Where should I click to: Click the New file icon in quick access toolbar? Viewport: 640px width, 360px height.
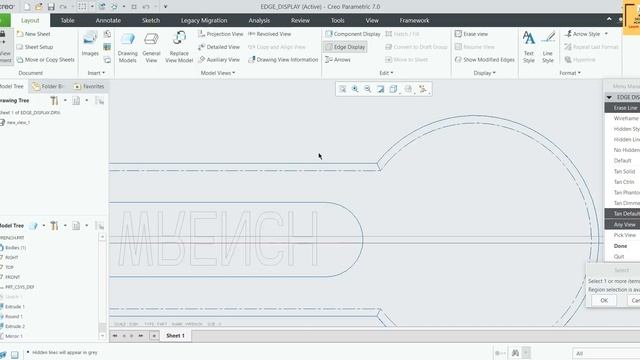(x=27, y=7)
